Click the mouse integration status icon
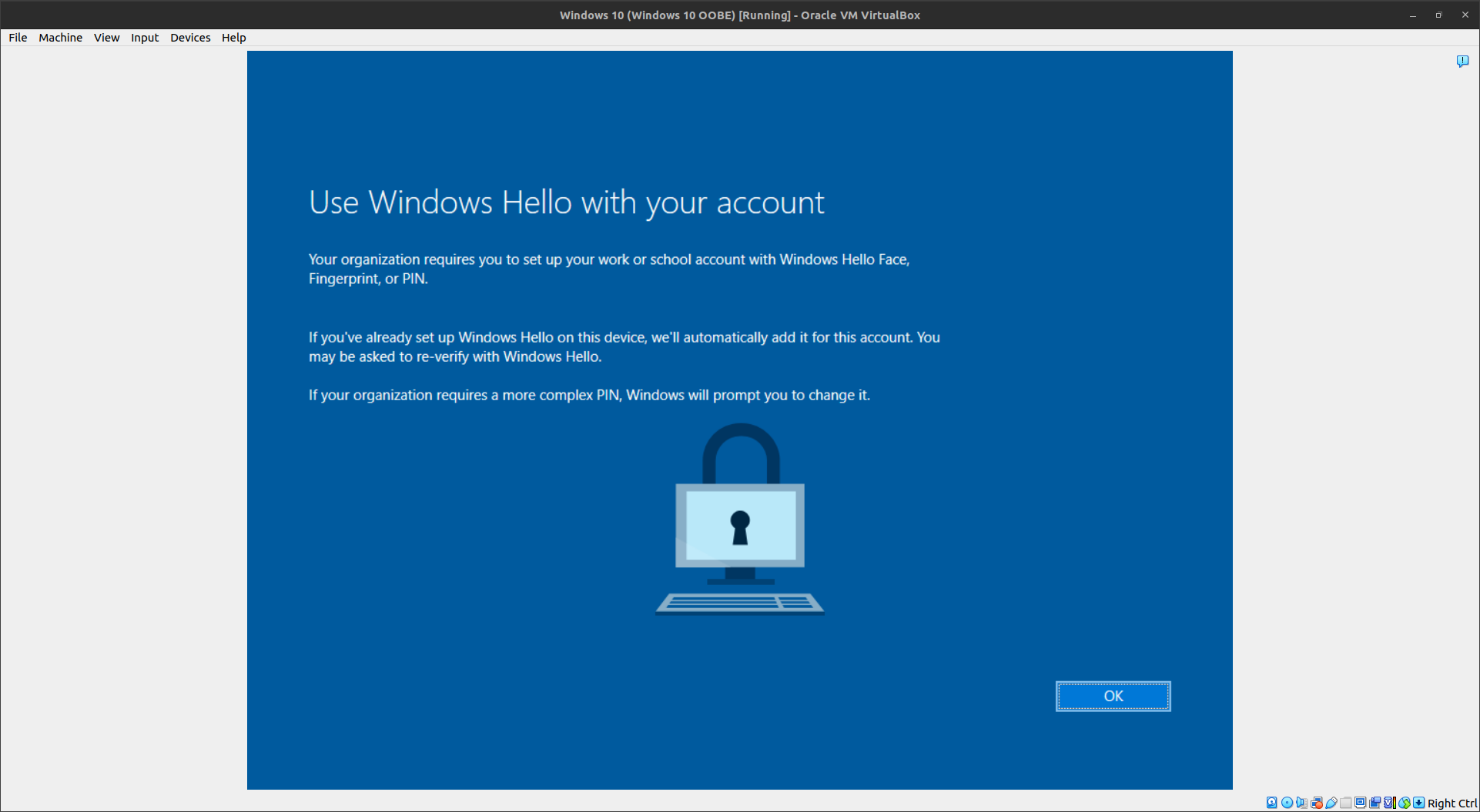This screenshot has height=812, width=1480. coord(1405,803)
